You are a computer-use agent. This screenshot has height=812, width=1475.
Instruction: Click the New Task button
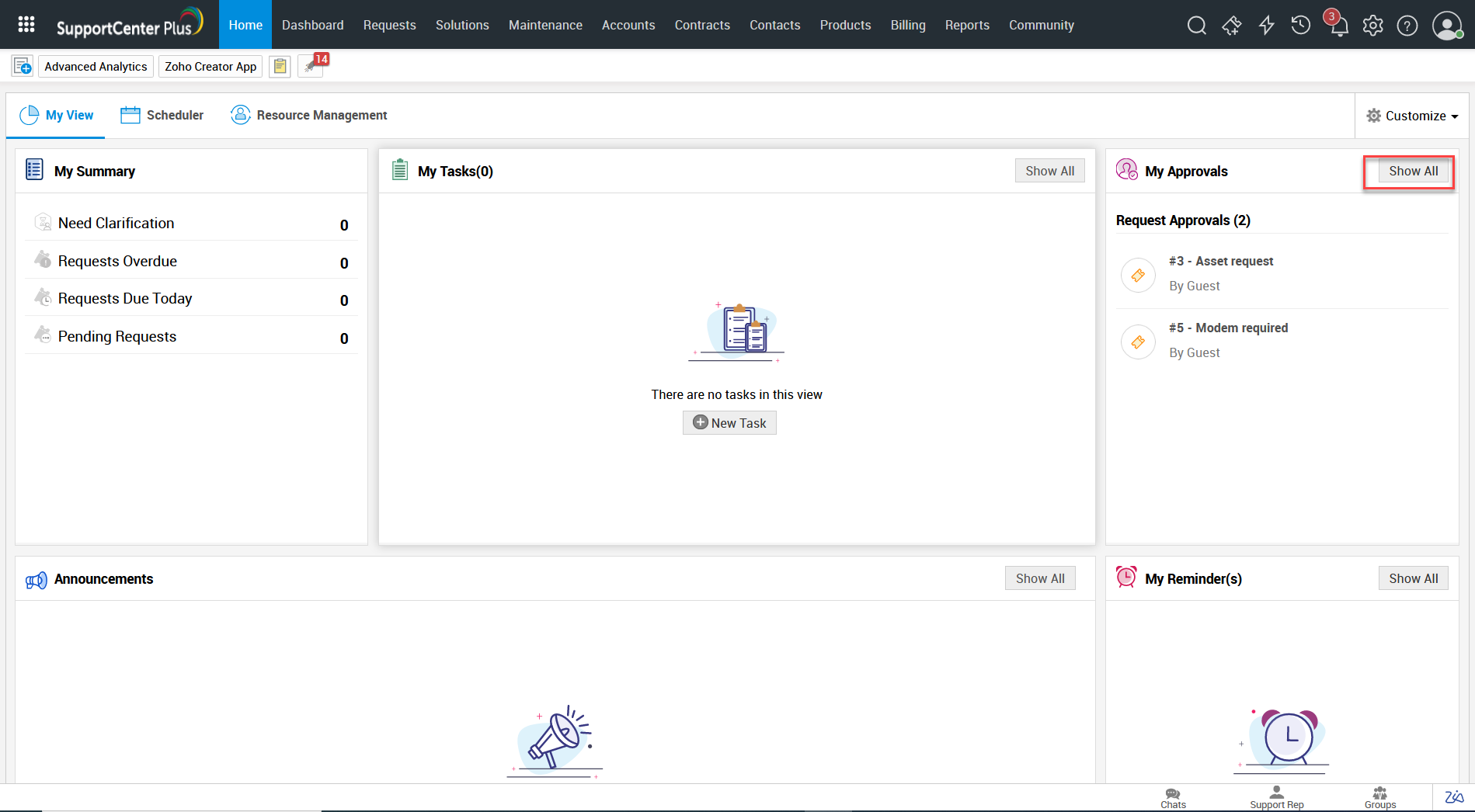click(x=729, y=423)
